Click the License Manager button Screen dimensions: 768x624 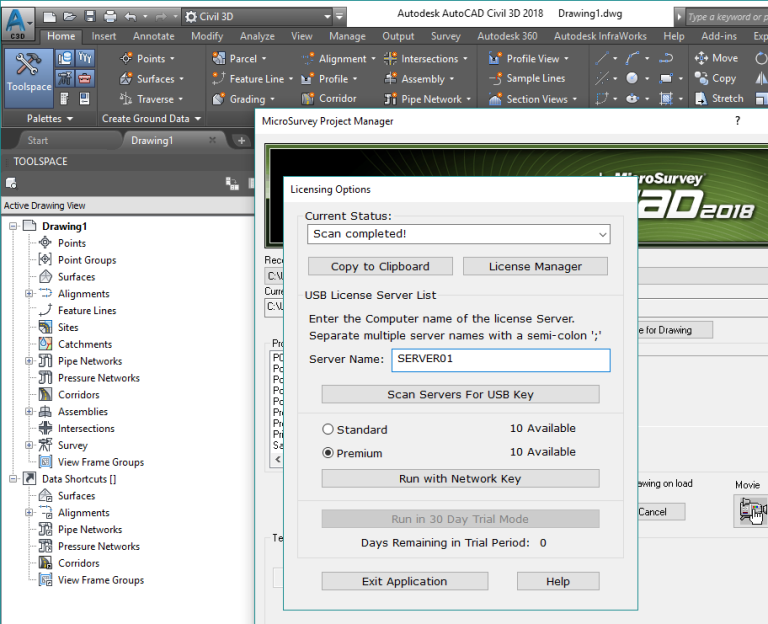click(x=535, y=266)
